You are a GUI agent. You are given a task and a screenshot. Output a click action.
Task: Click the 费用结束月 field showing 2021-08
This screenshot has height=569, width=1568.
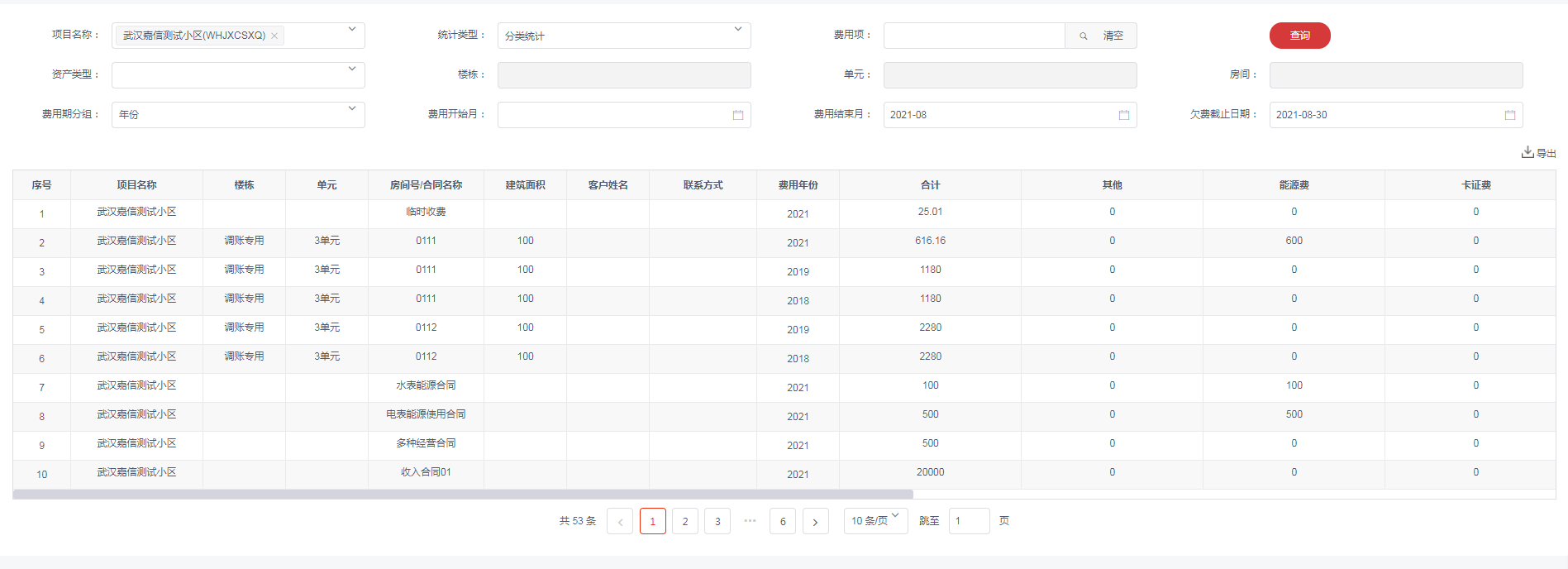(x=1010, y=115)
